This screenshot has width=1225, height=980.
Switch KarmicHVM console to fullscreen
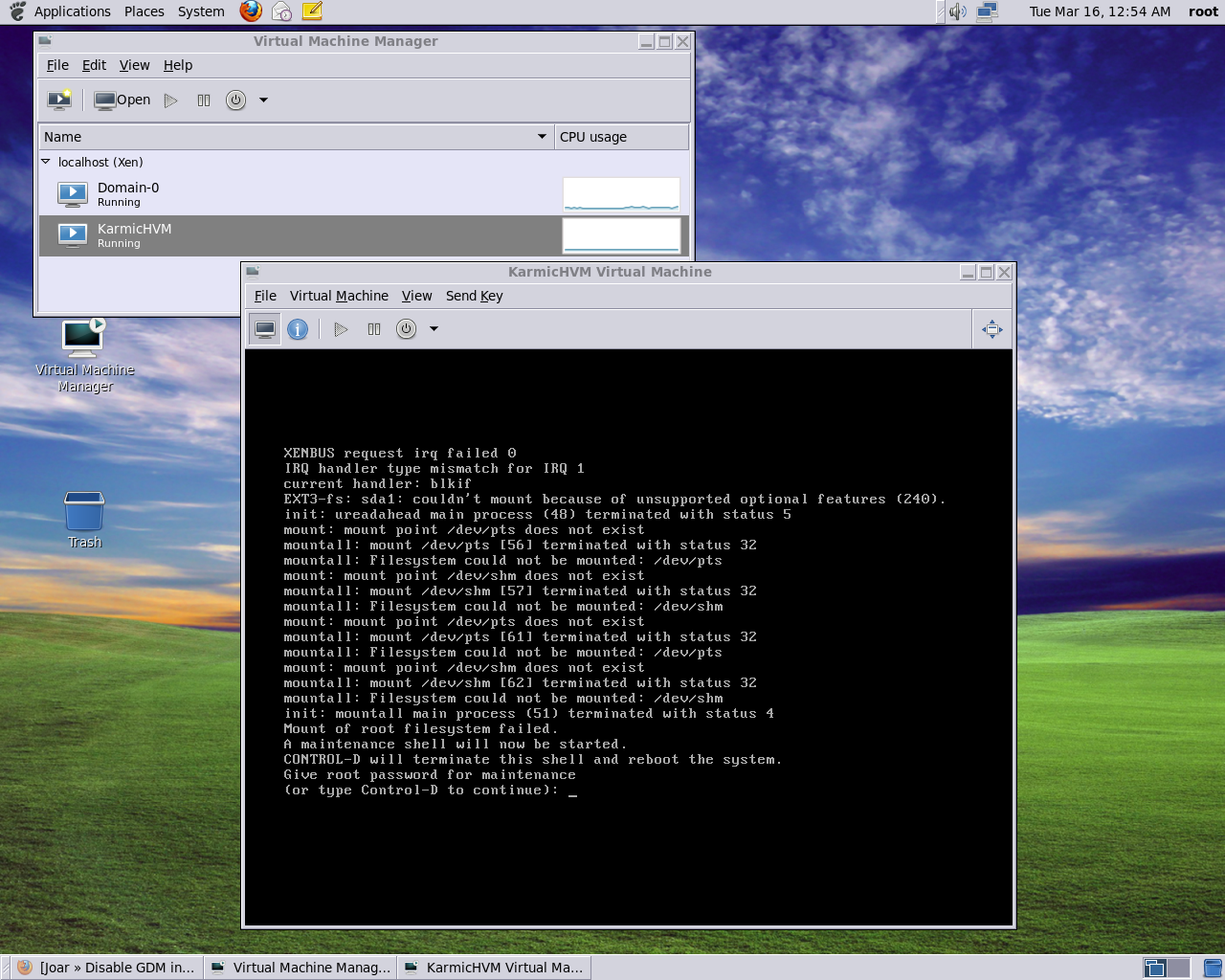[992, 329]
